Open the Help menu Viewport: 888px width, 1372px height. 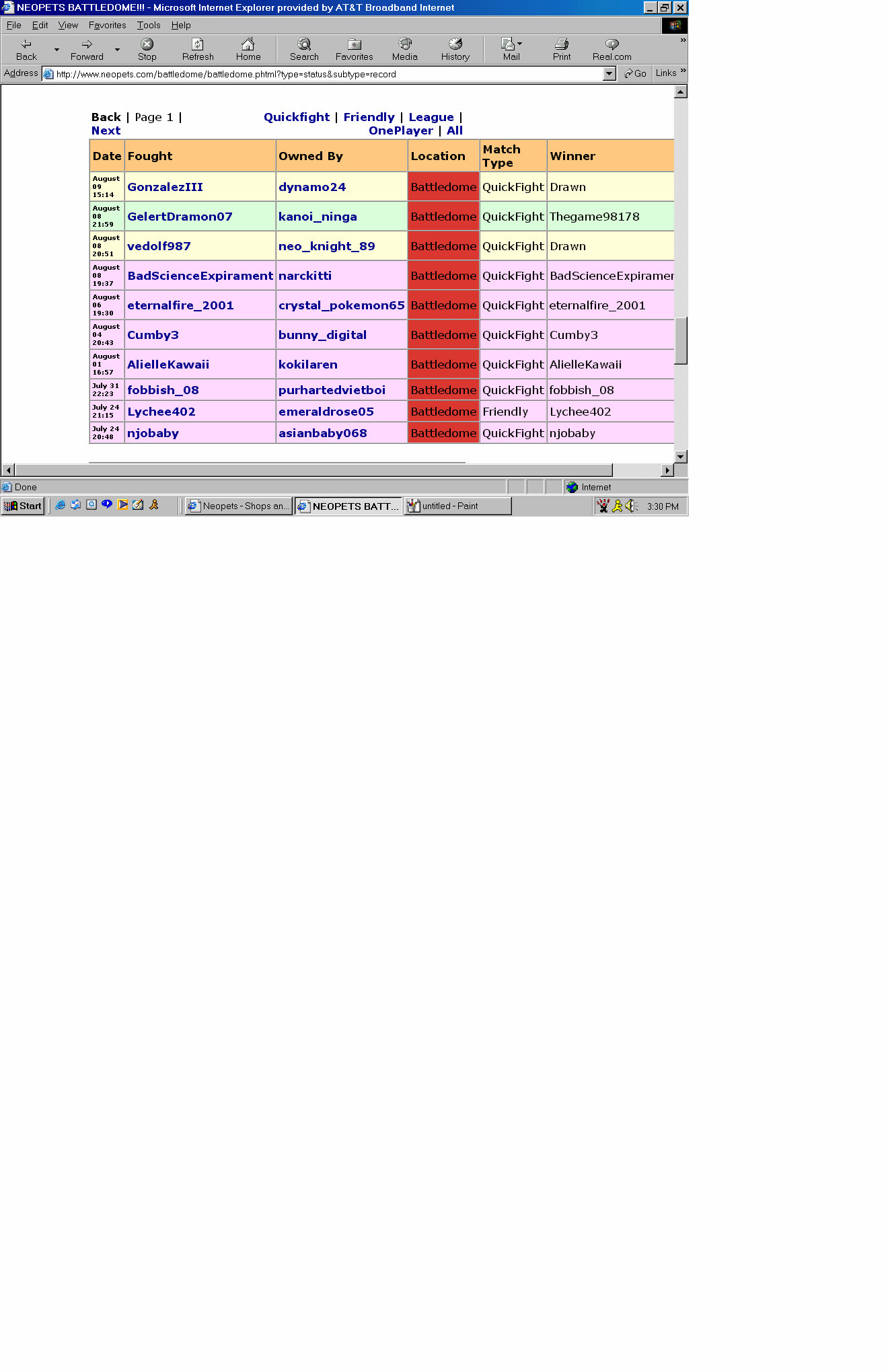pos(181,25)
